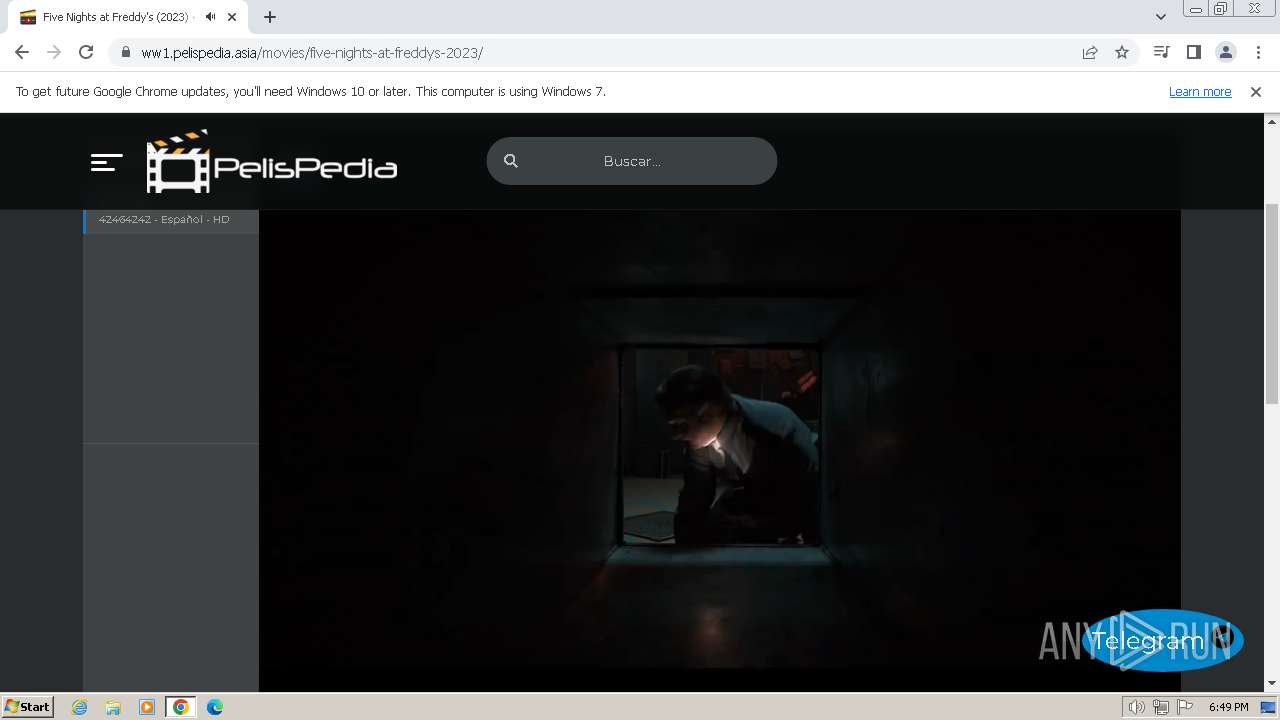The height and width of the screenshot is (720, 1280).
Task: View site security lock info
Action: click(x=125, y=53)
